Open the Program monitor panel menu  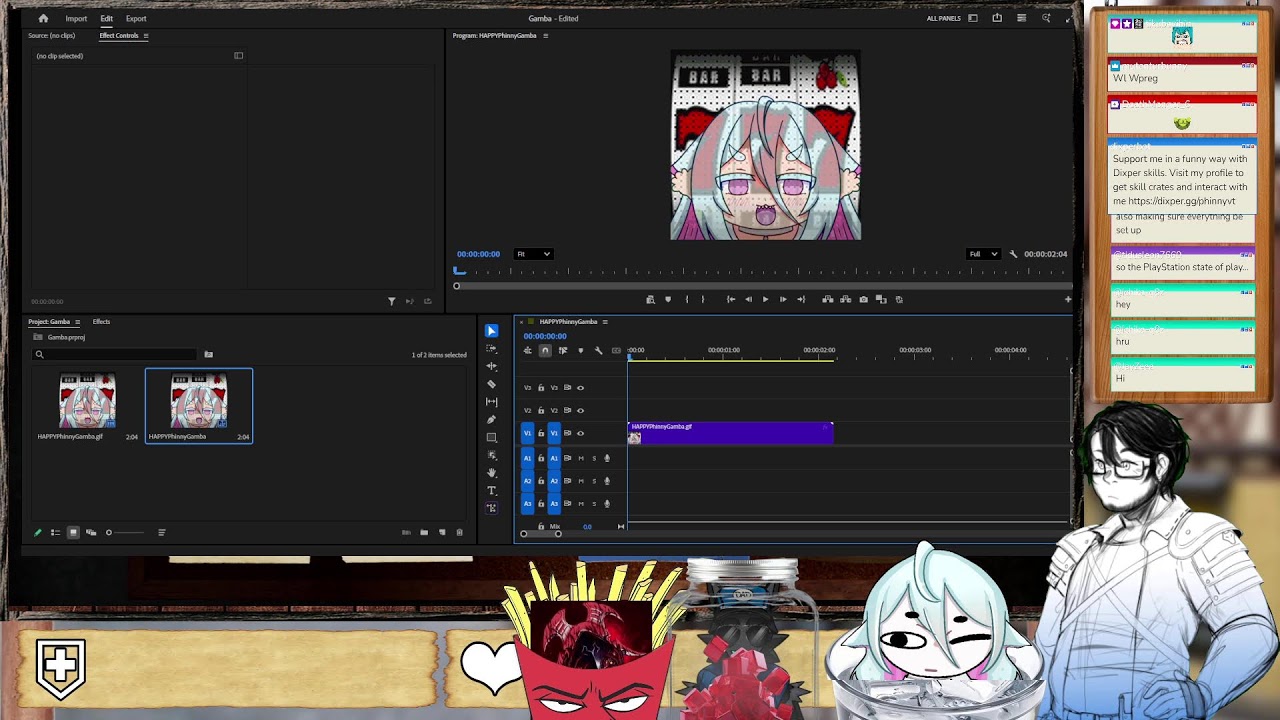pos(545,36)
